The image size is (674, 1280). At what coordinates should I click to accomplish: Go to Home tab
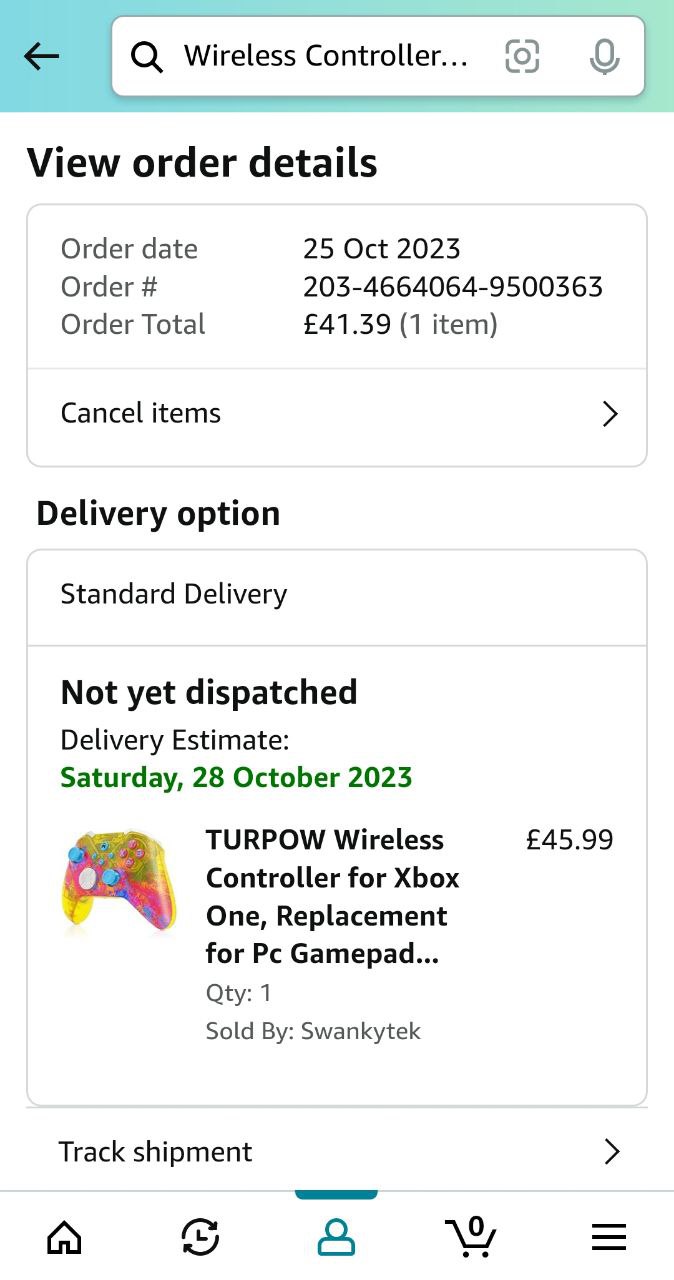[x=65, y=1238]
